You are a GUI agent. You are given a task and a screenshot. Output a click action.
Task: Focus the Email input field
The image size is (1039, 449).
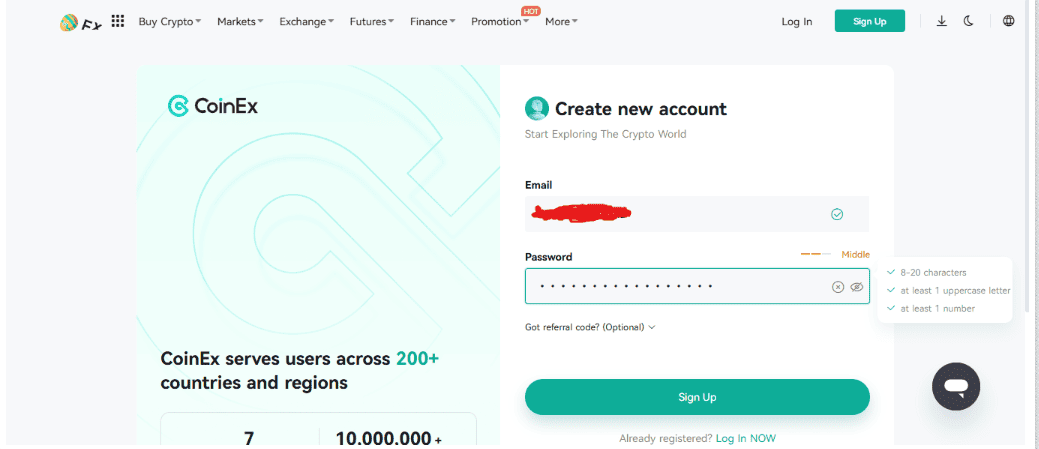pyautogui.click(x=697, y=214)
